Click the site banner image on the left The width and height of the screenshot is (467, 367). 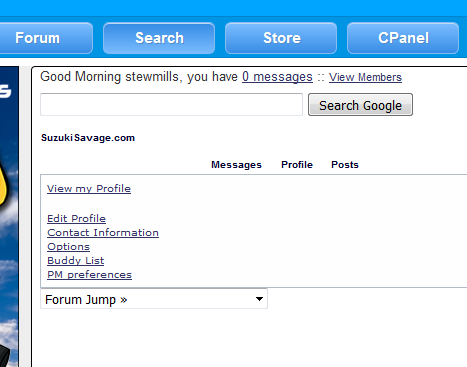point(9,217)
